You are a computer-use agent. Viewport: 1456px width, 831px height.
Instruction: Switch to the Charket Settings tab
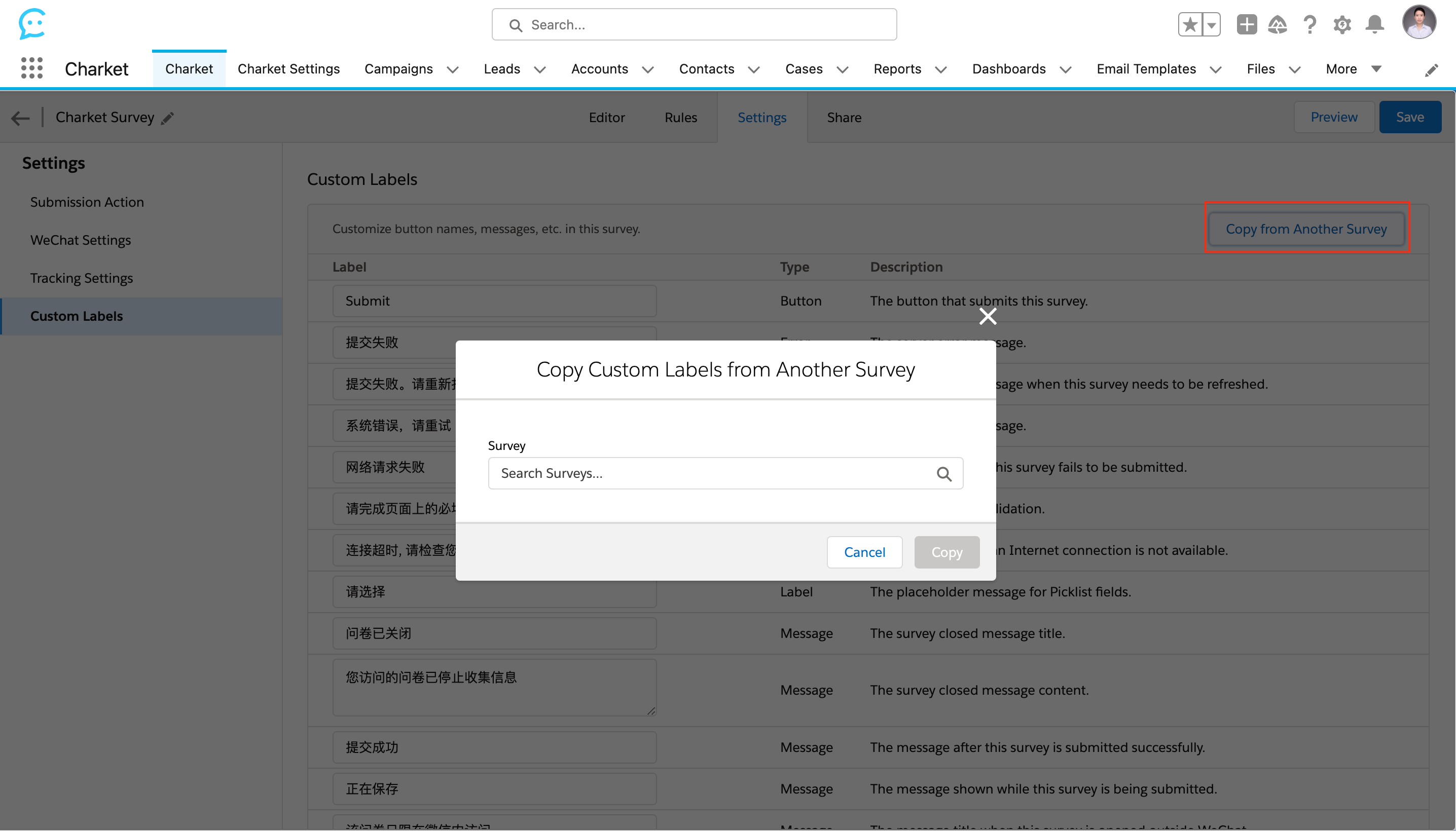point(288,69)
